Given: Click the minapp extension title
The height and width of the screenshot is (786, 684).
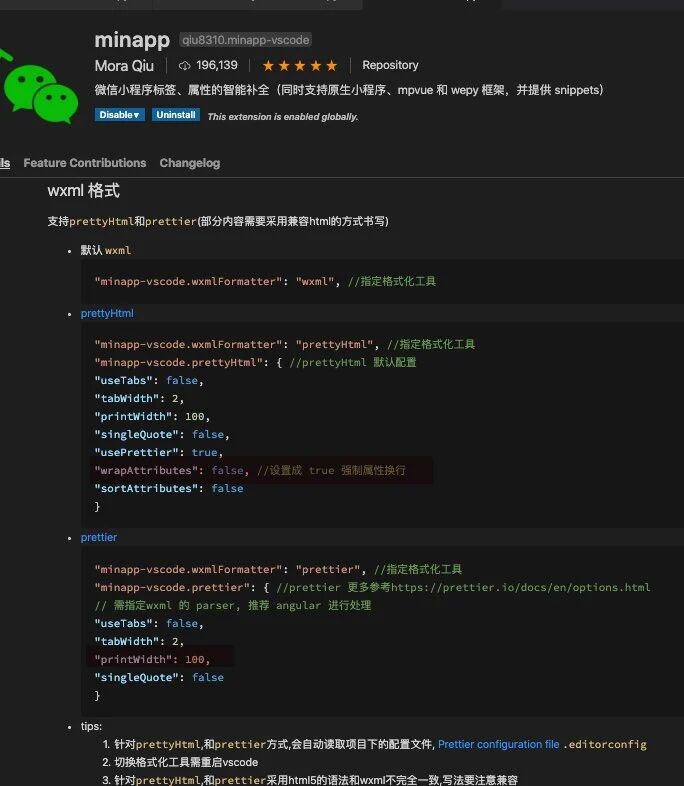Looking at the screenshot, I should tap(132, 40).
